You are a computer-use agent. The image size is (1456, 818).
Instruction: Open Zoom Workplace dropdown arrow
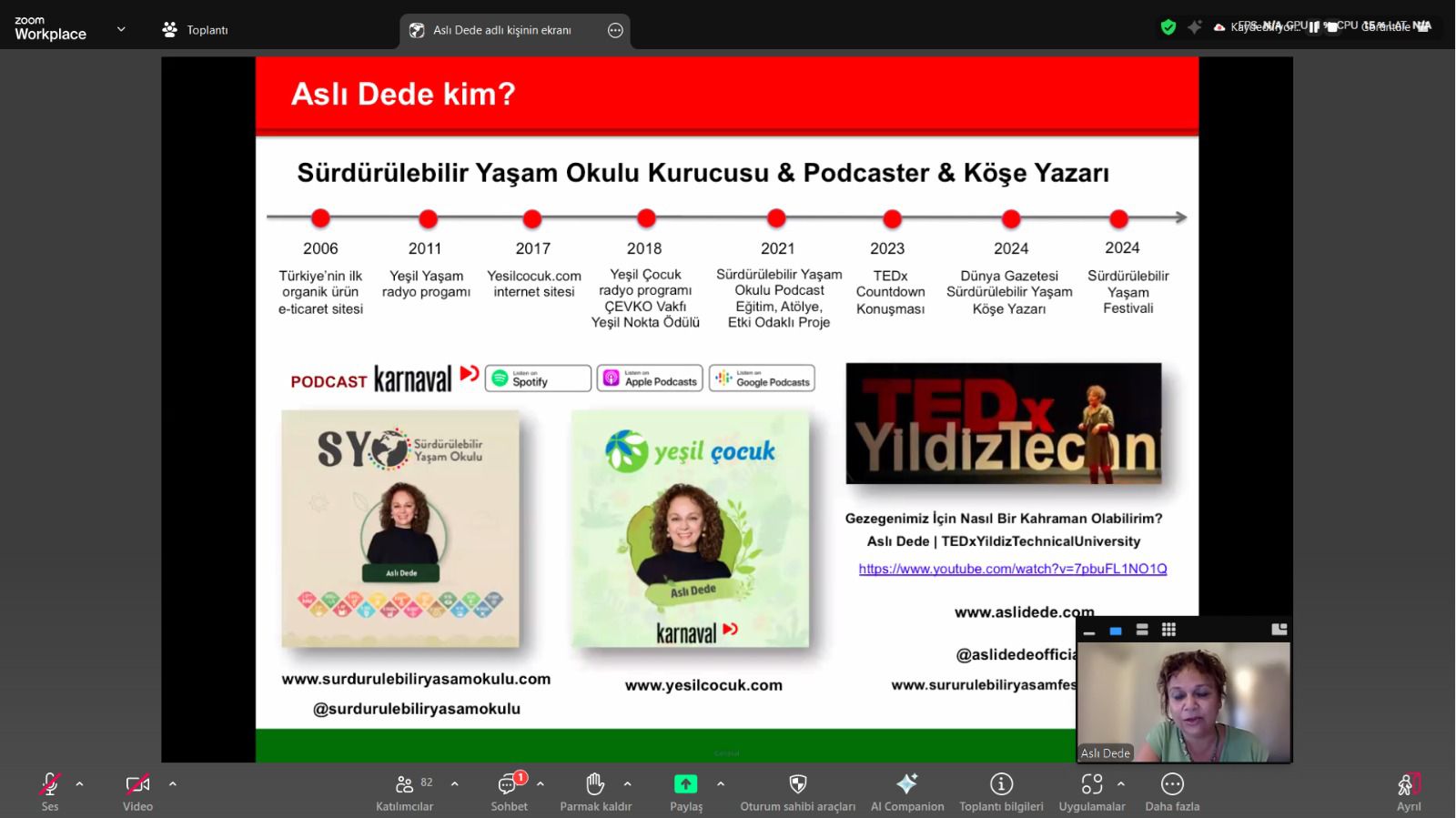click(121, 29)
